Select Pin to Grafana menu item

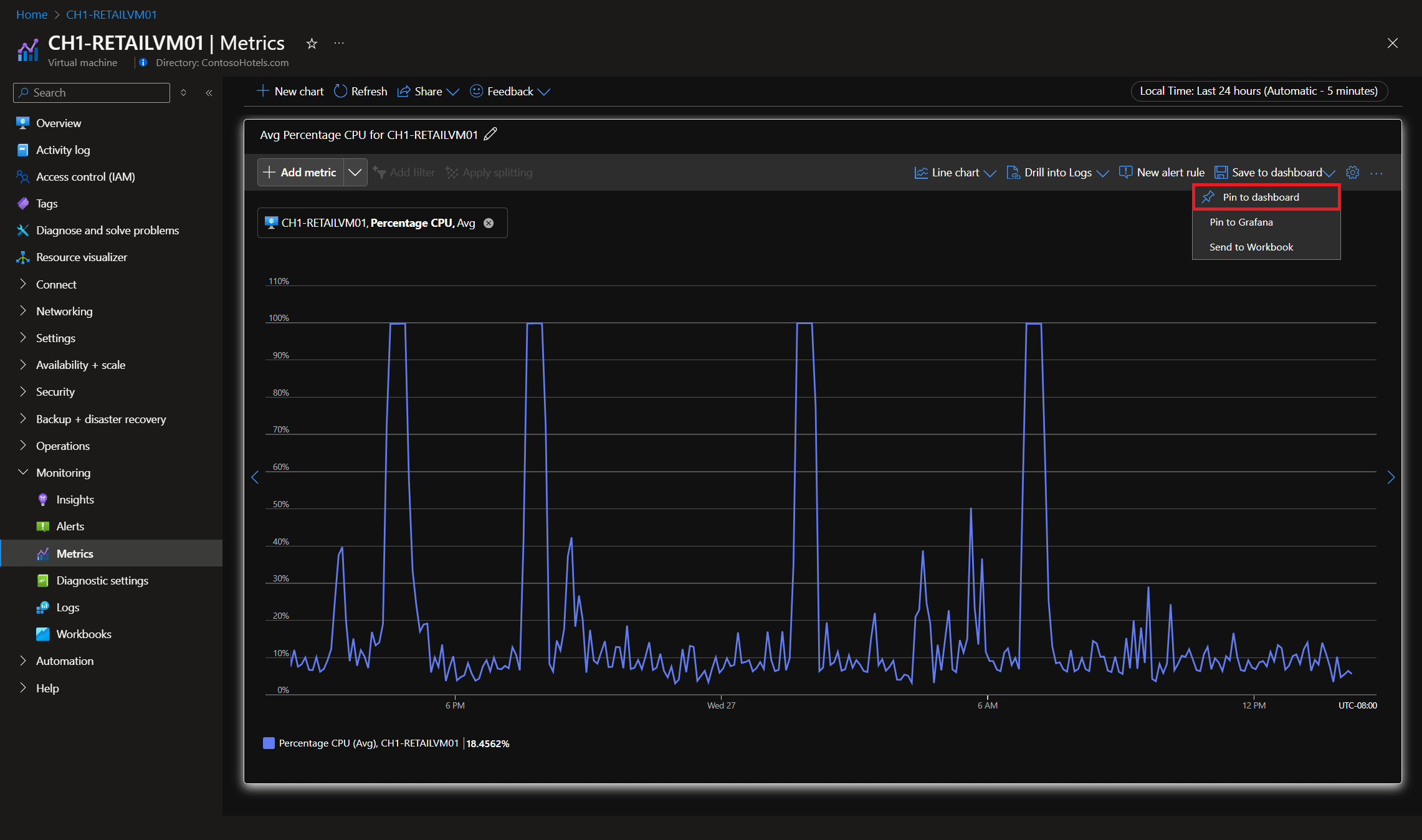[1241, 222]
